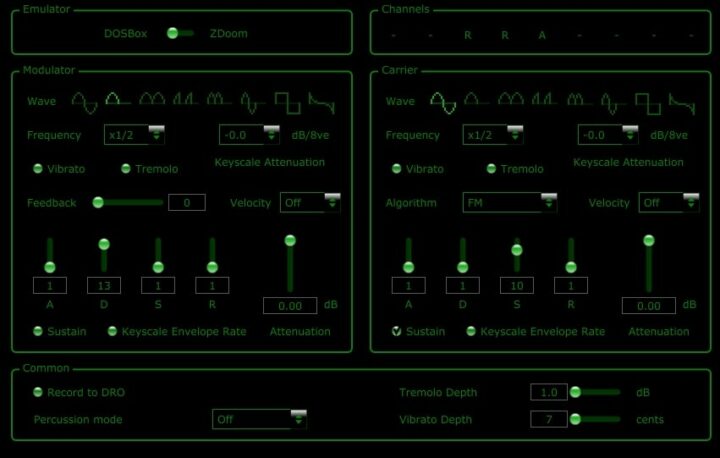720x458 pixels.
Task: Click the channel indicator labeled A
Action: coord(542,35)
